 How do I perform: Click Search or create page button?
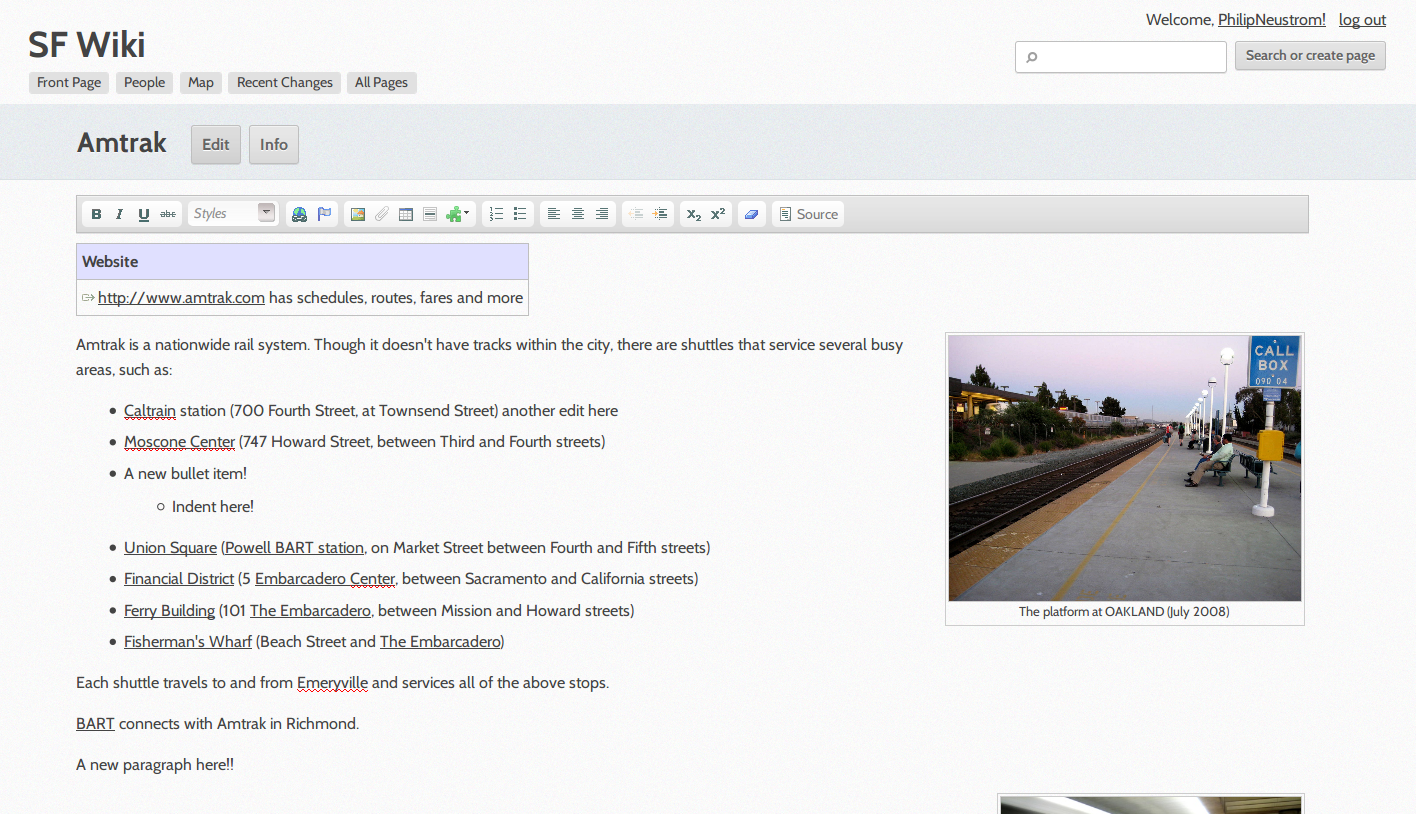[x=1310, y=56]
